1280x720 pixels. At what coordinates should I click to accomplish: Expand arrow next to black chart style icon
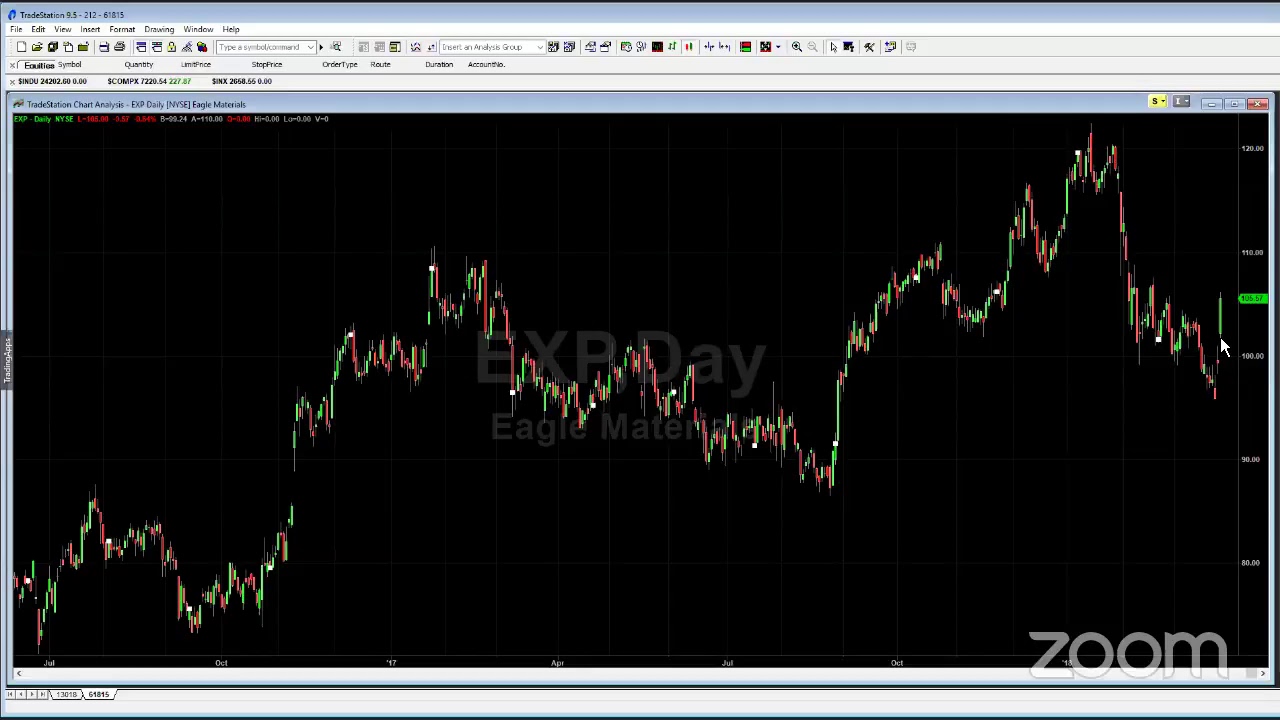coord(778,47)
